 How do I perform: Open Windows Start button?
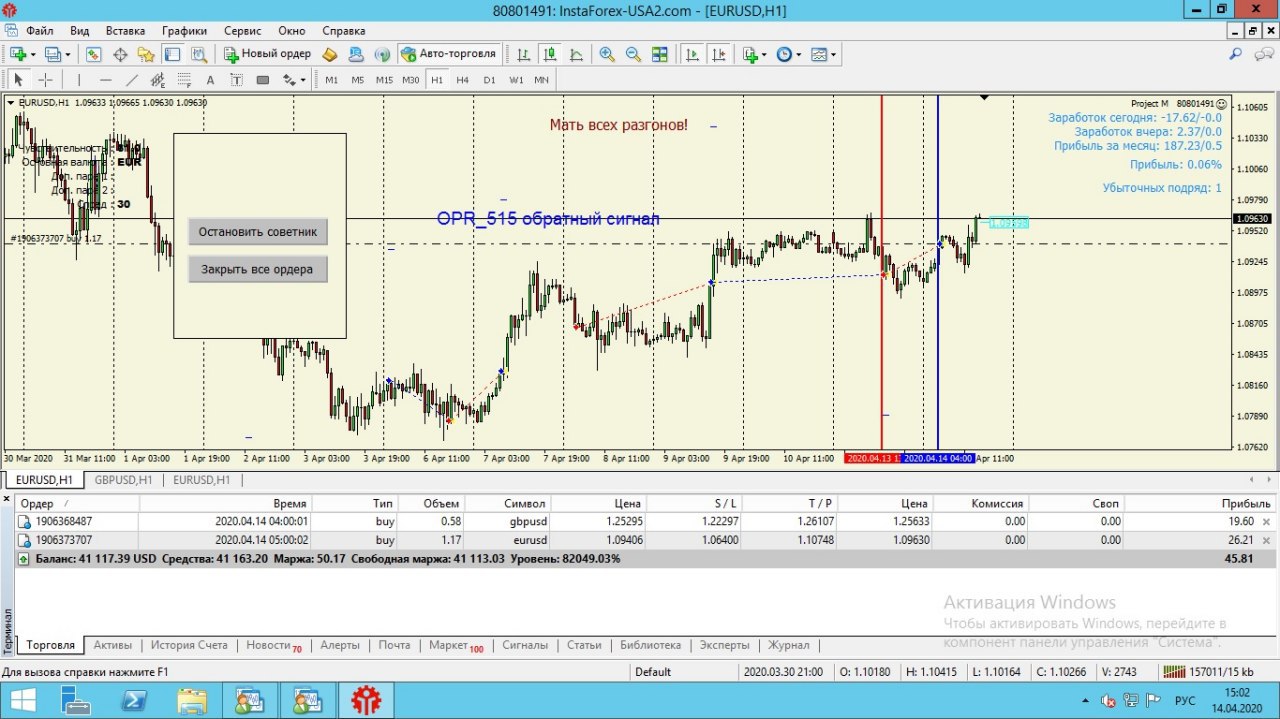22,700
